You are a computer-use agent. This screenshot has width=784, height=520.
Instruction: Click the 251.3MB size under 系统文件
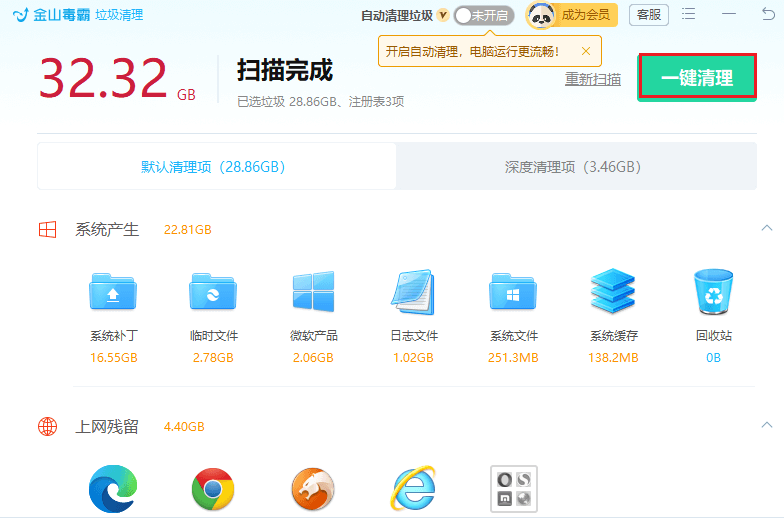[x=513, y=358]
